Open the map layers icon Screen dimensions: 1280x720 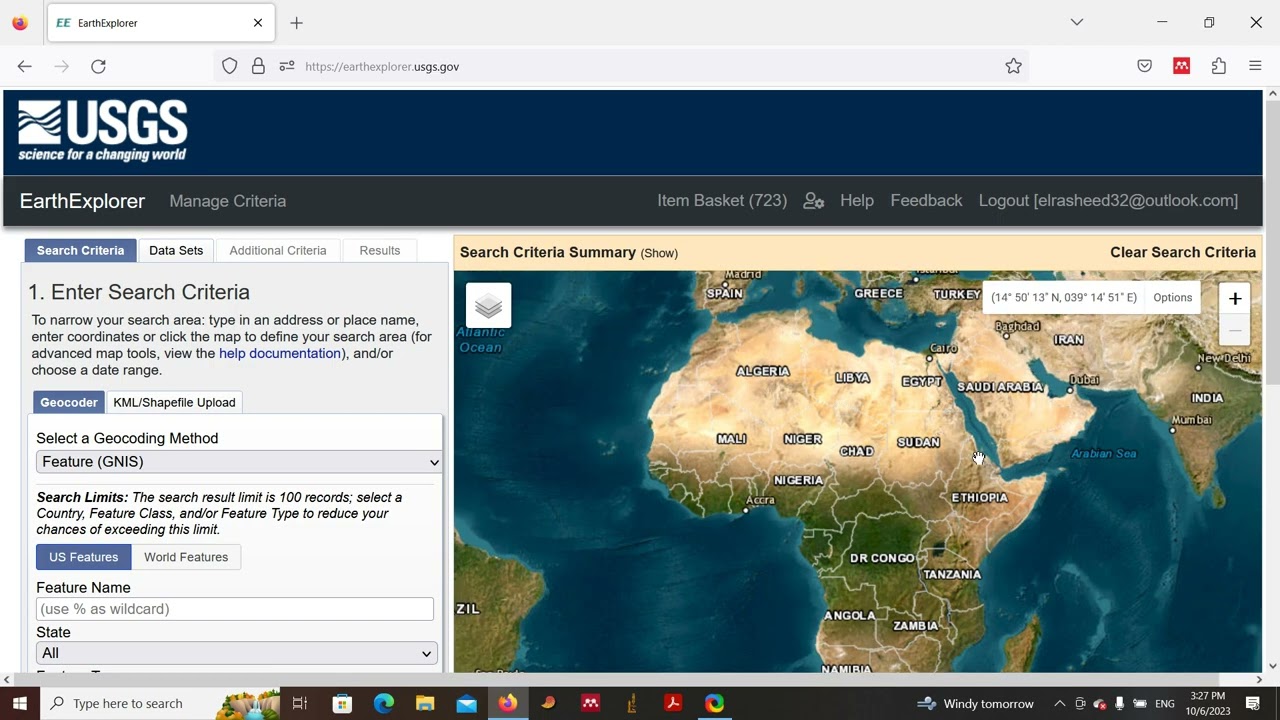[488, 305]
